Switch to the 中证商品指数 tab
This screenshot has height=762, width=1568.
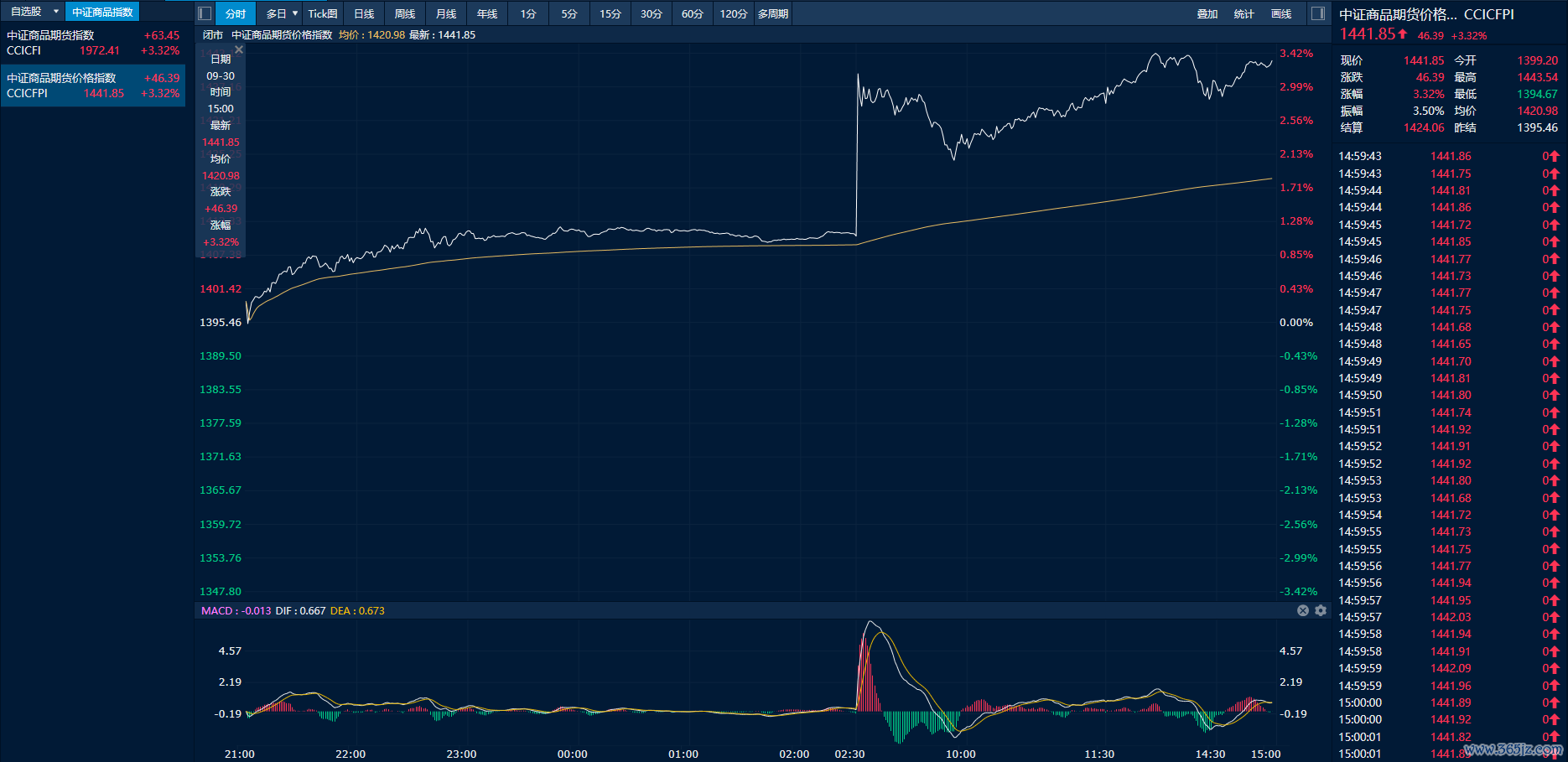(102, 12)
